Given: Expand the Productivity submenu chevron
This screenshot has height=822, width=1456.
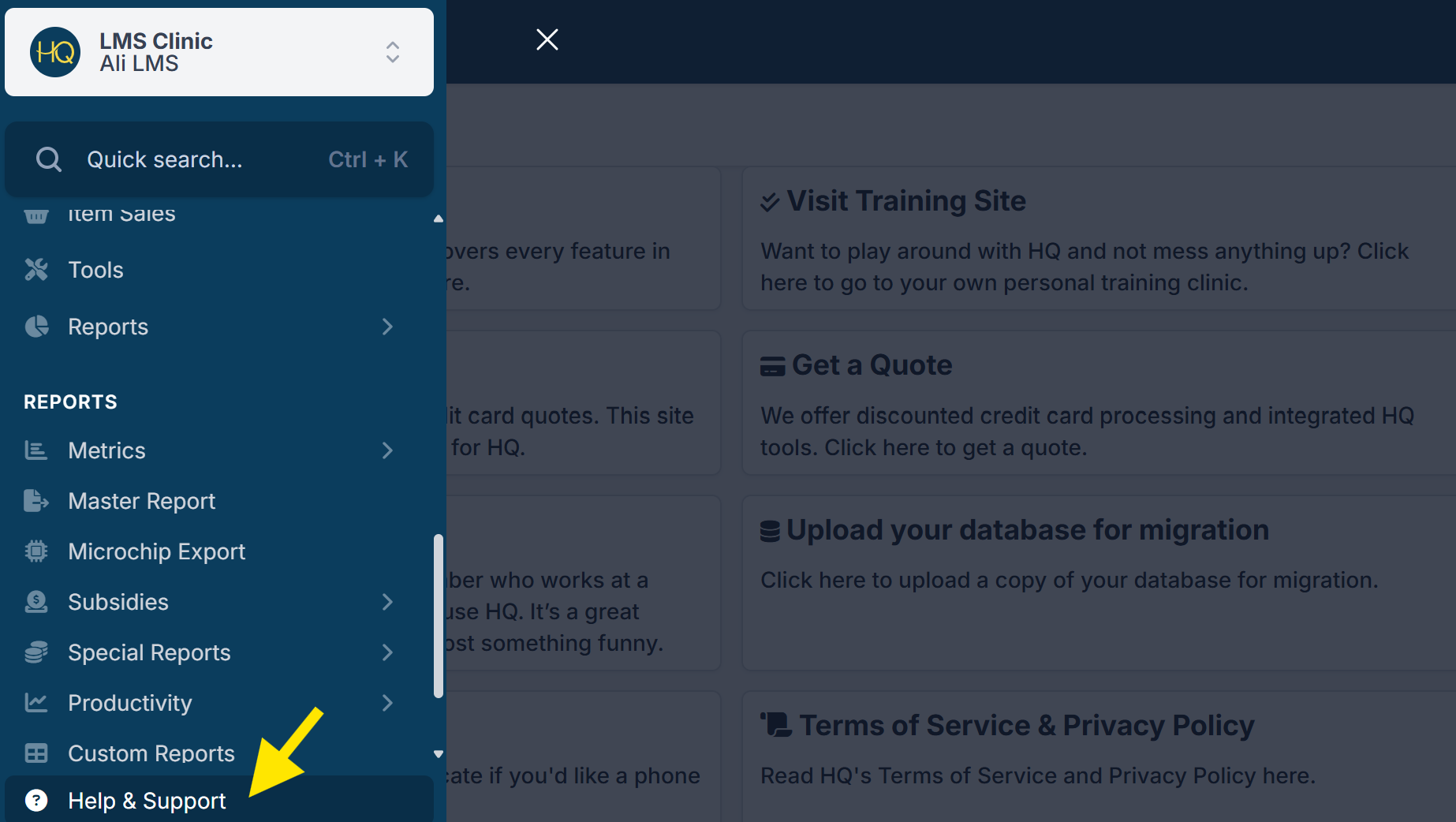Looking at the screenshot, I should (x=387, y=703).
